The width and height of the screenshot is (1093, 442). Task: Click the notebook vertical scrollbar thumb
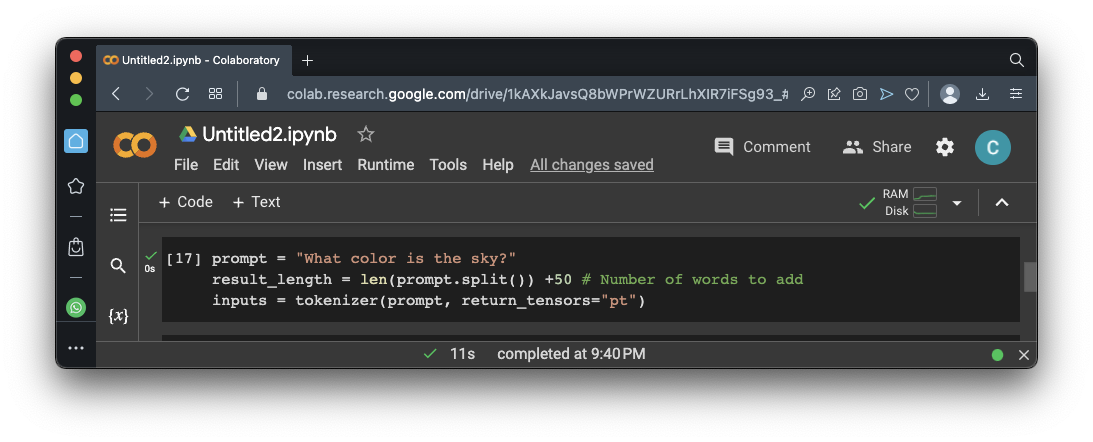(1030, 276)
